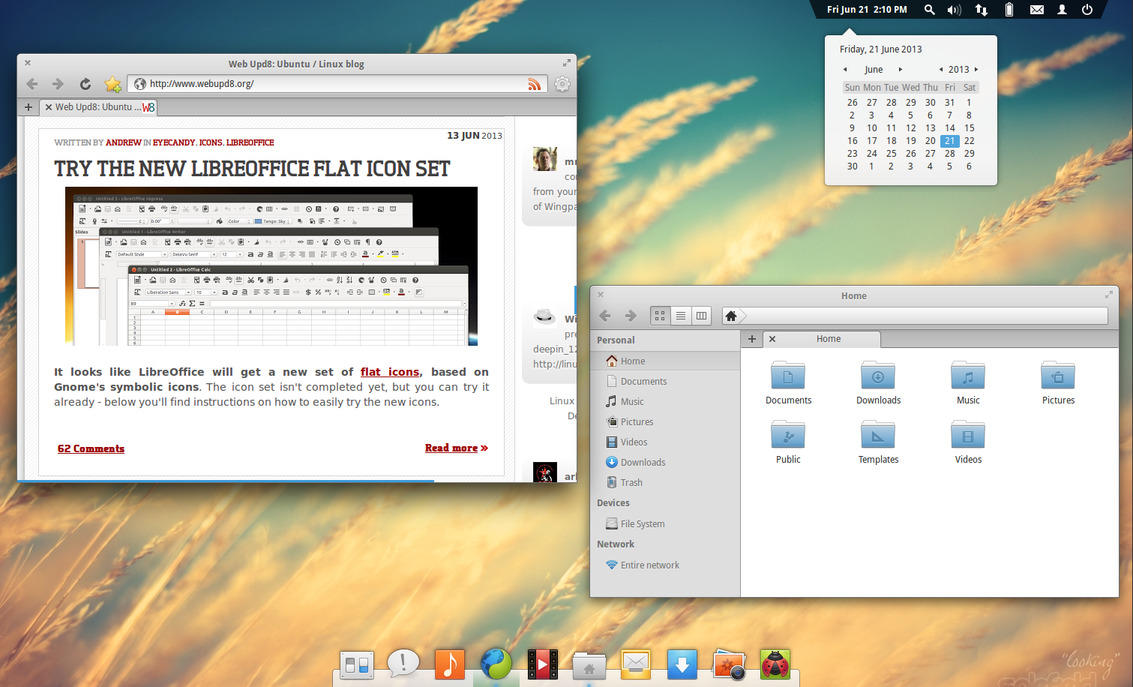Select June 21 in the calendar
The width and height of the screenshot is (1133, 687).
click(x=949, y=141)
